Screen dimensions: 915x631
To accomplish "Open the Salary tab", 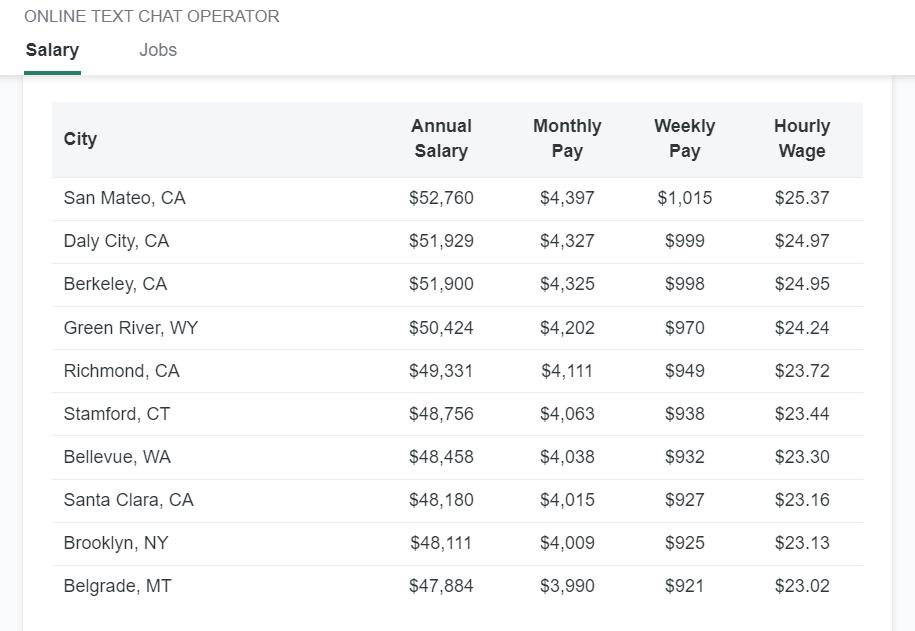I will point(53,50).
